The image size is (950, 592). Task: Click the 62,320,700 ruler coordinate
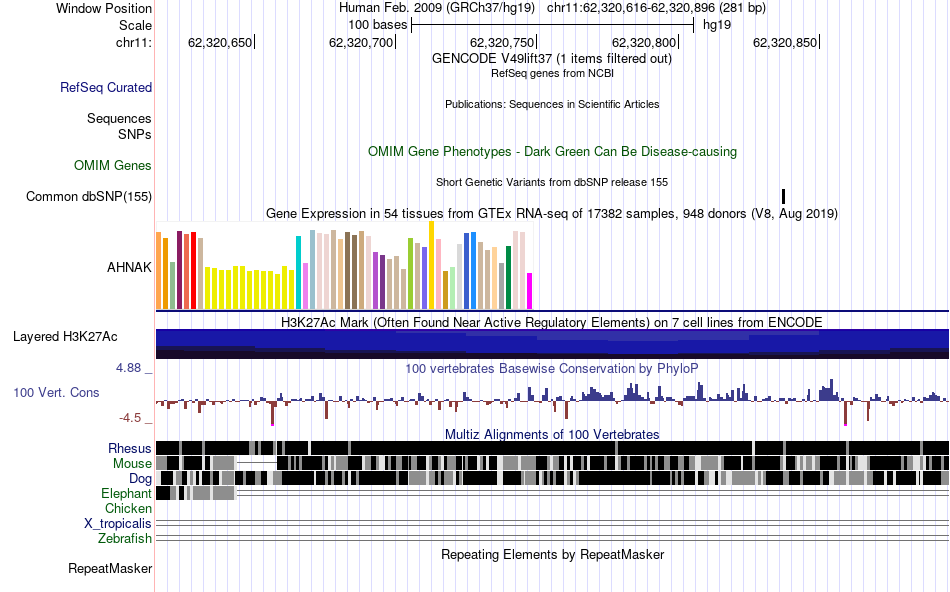(360, 42)
